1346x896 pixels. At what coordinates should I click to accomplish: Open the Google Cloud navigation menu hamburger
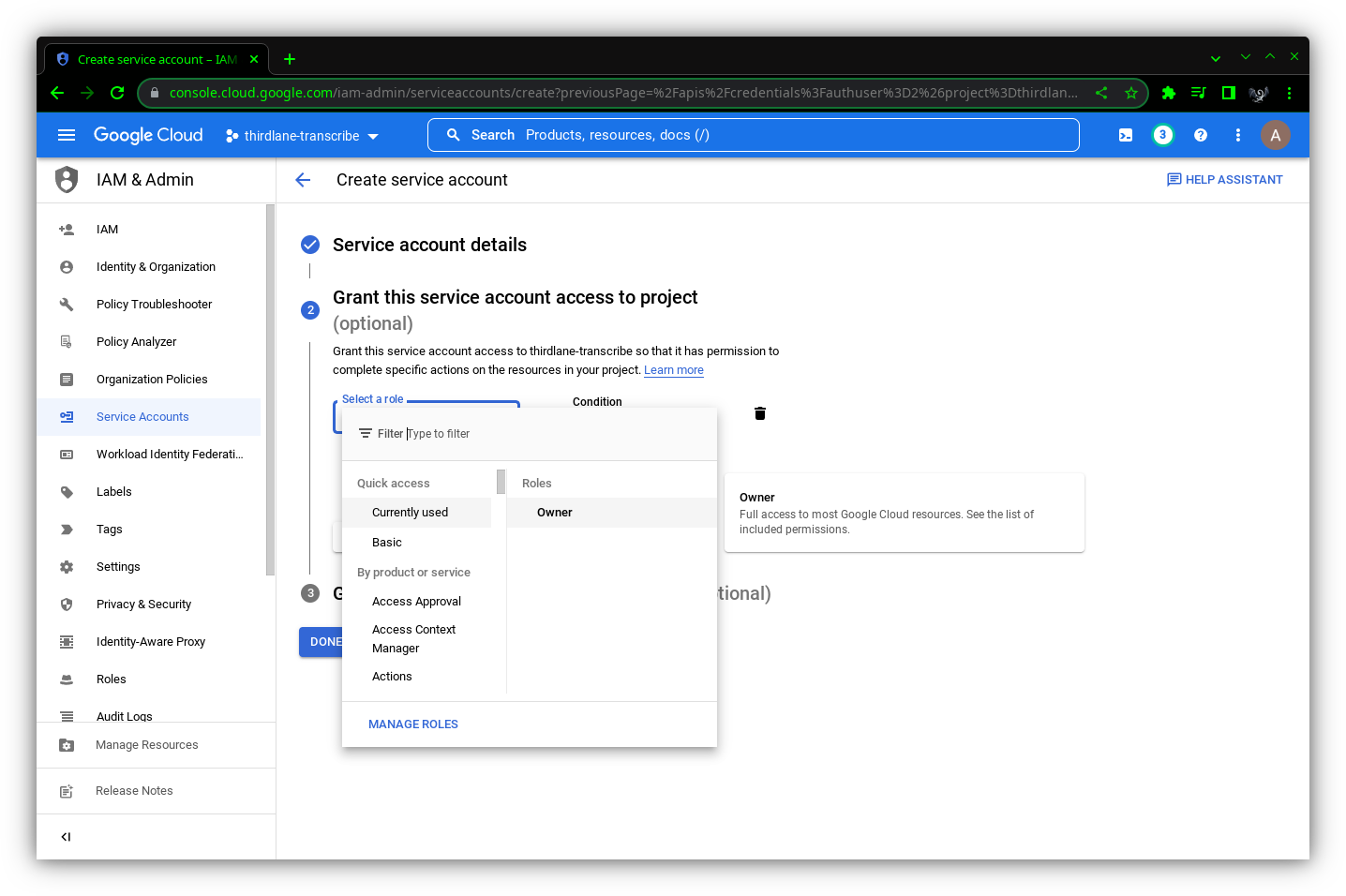point(67,135)
